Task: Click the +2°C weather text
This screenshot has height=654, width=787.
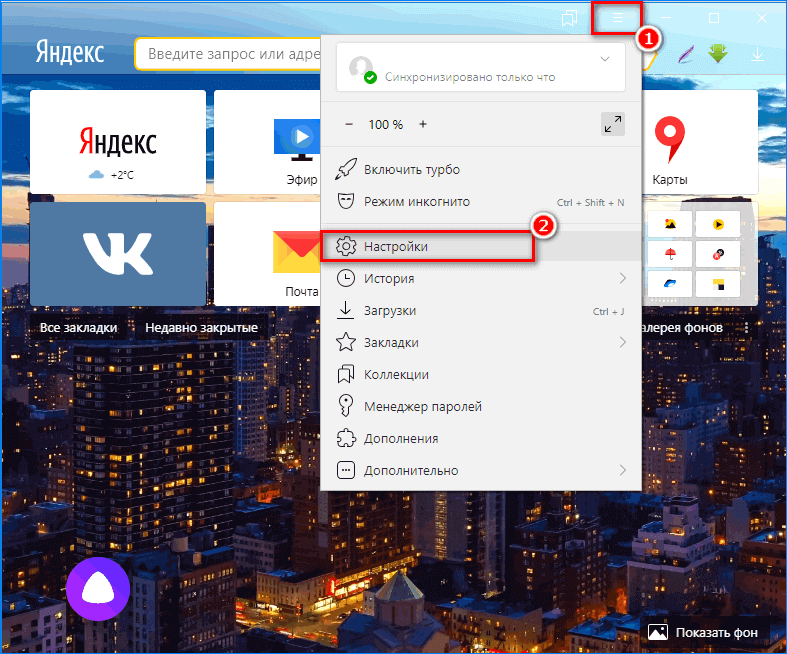Action: 122,175
